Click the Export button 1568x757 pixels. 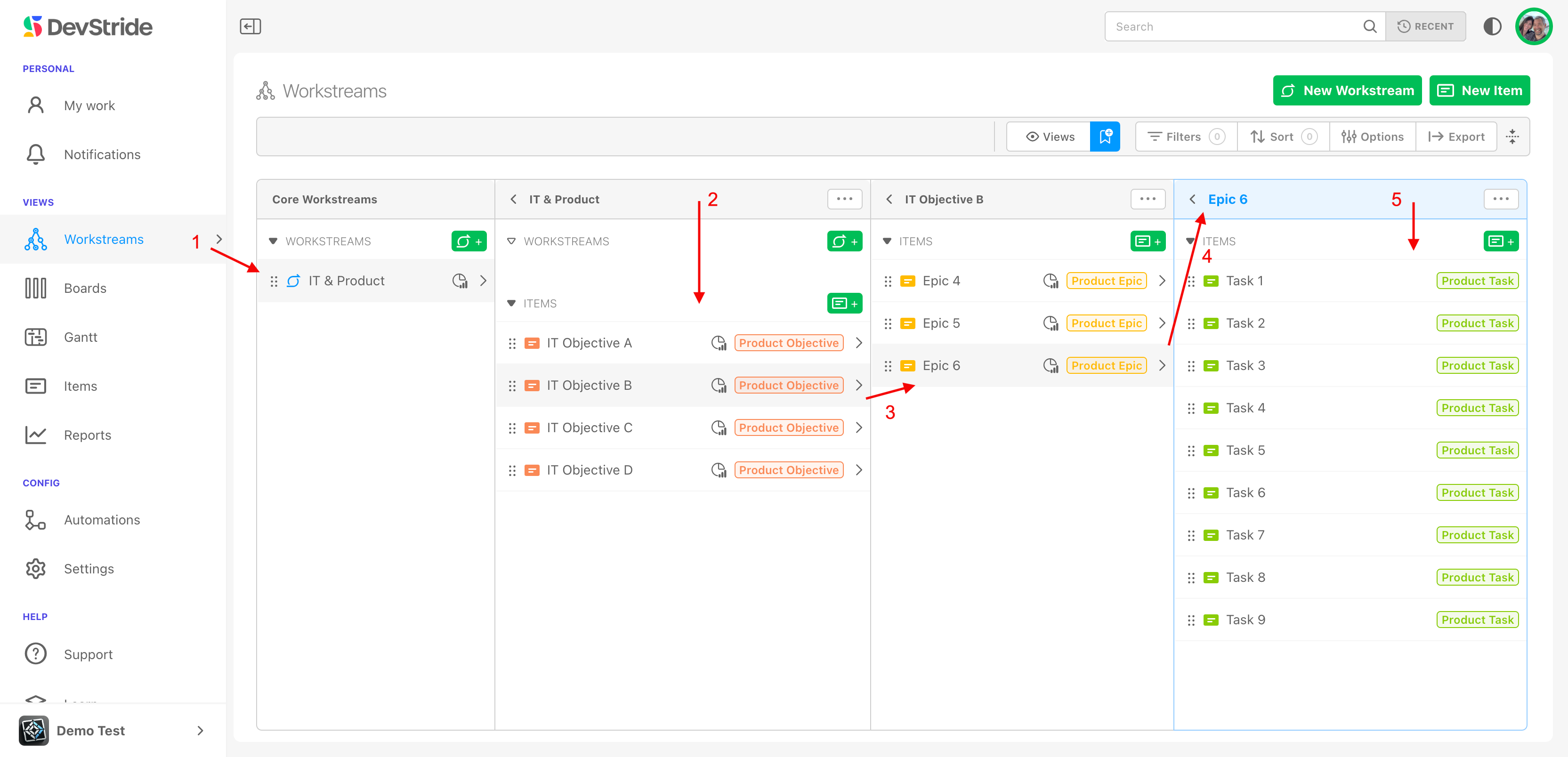tap(1456, 137)
